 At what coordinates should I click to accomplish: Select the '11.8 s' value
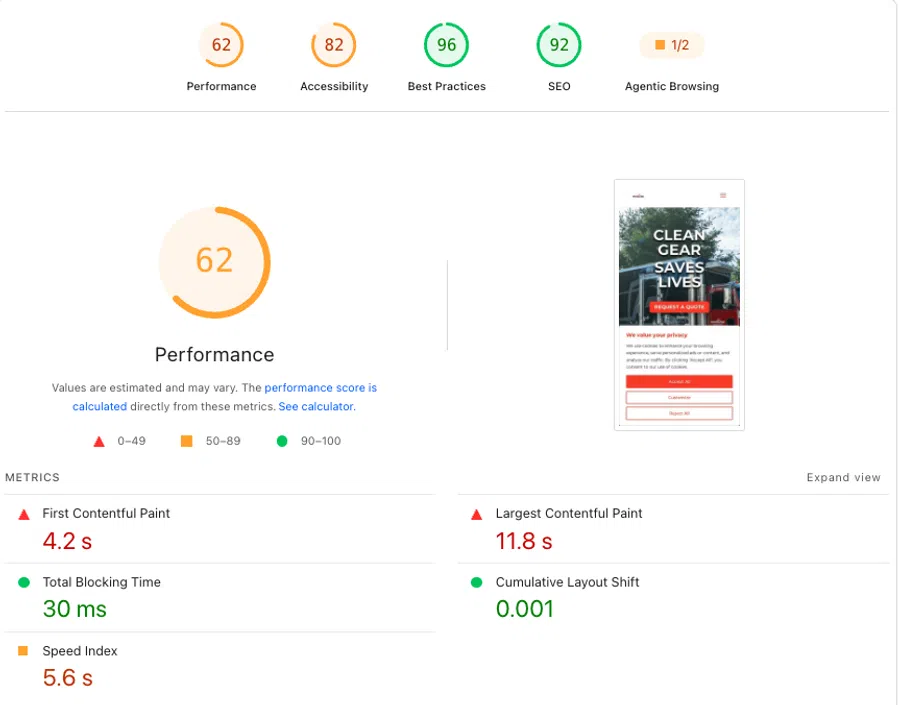tap(523, 541)
